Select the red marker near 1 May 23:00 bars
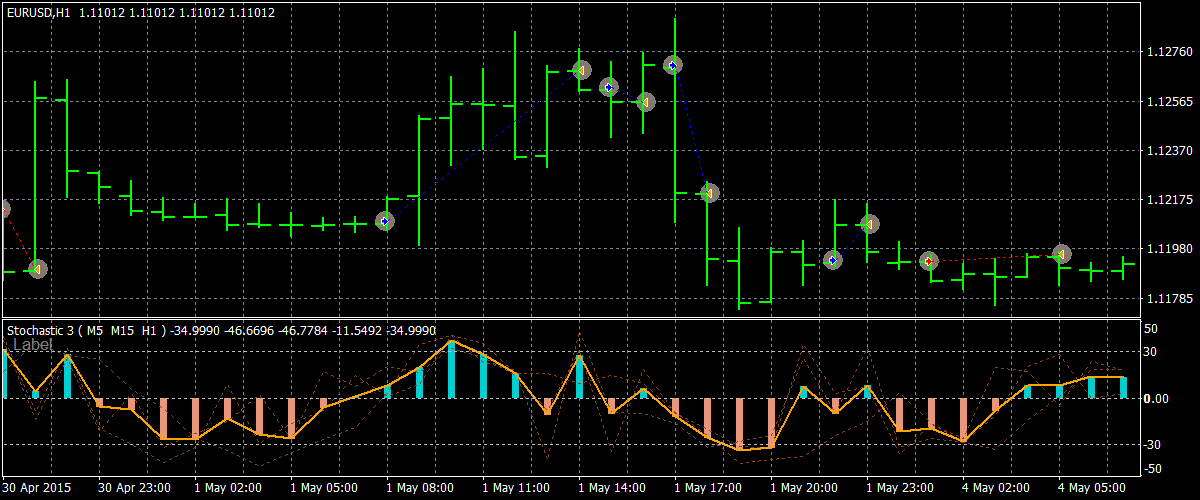This screenshot has height=500, width=1200. click(x=929, y=261)
